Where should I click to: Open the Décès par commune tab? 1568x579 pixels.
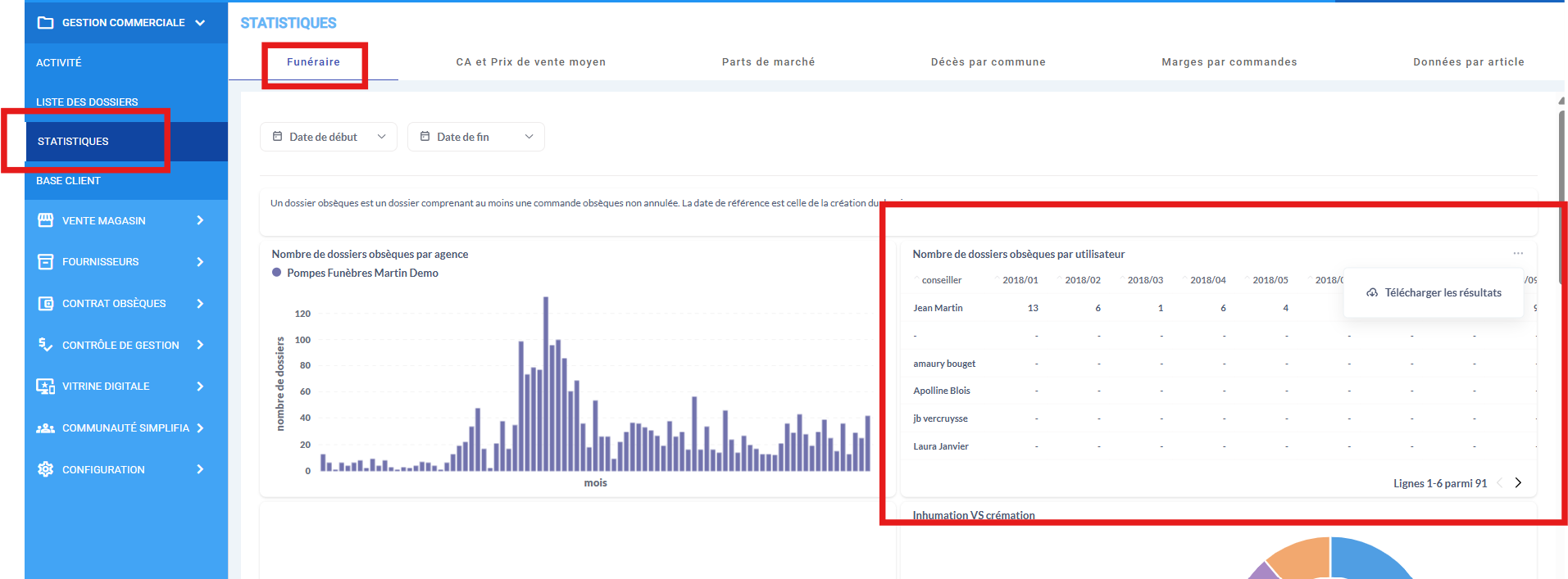click(x=988, y=62)
